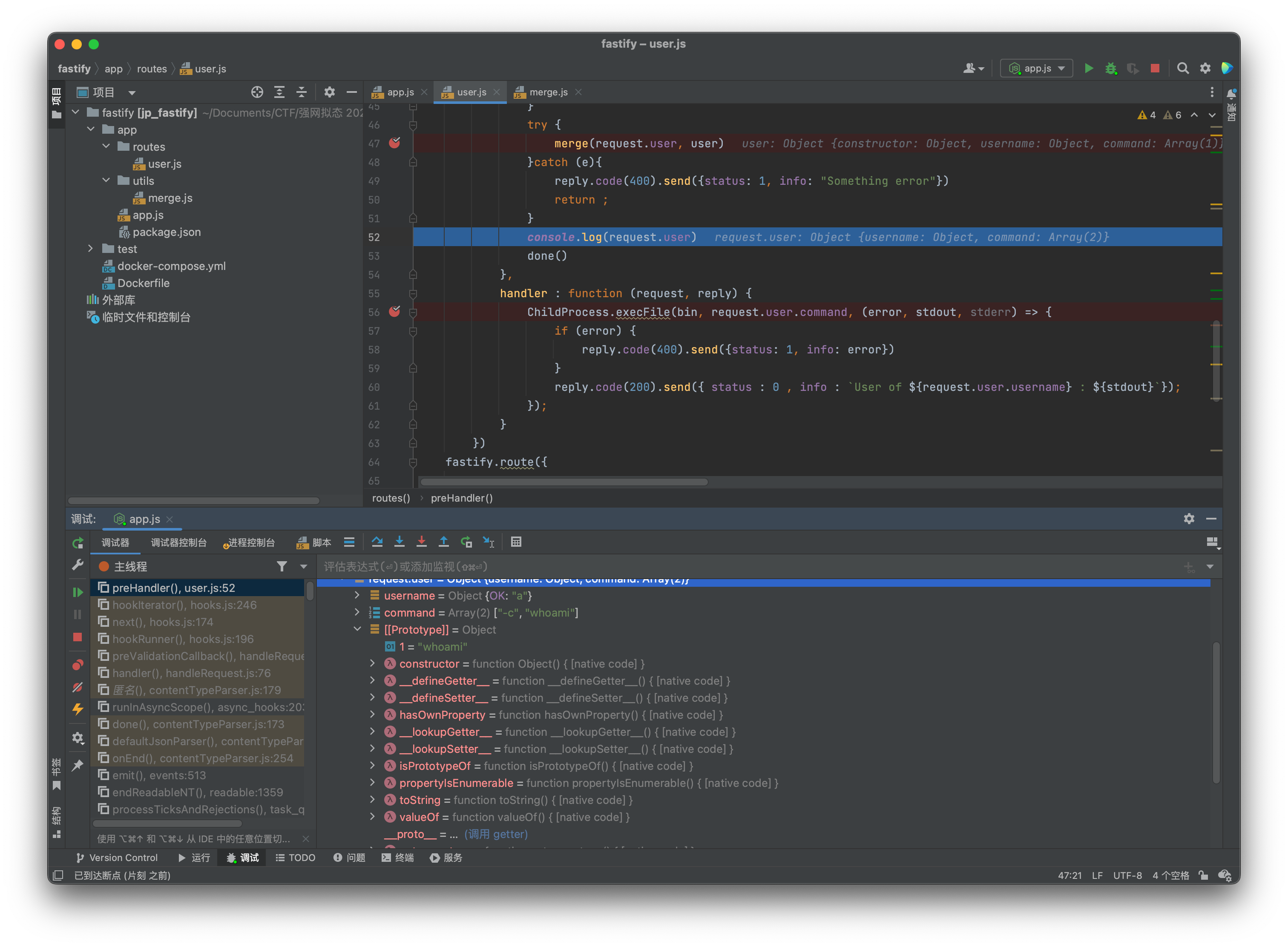Collapse the [[Prototype]] node

[356, 629]
